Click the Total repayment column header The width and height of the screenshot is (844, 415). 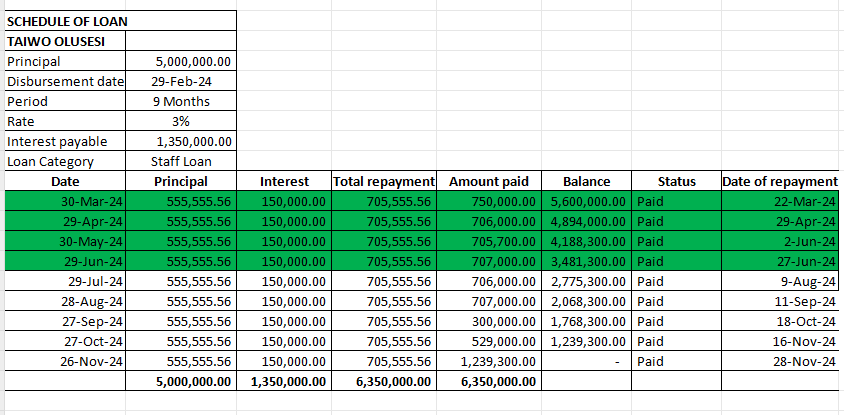[x=383, y=181]
